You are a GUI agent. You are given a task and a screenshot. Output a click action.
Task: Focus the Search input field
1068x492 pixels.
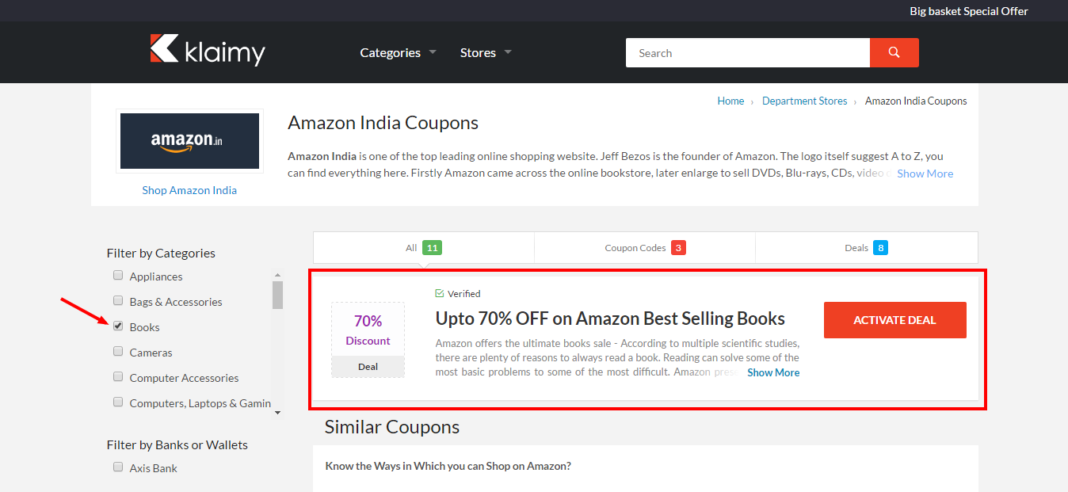(747, 53)
